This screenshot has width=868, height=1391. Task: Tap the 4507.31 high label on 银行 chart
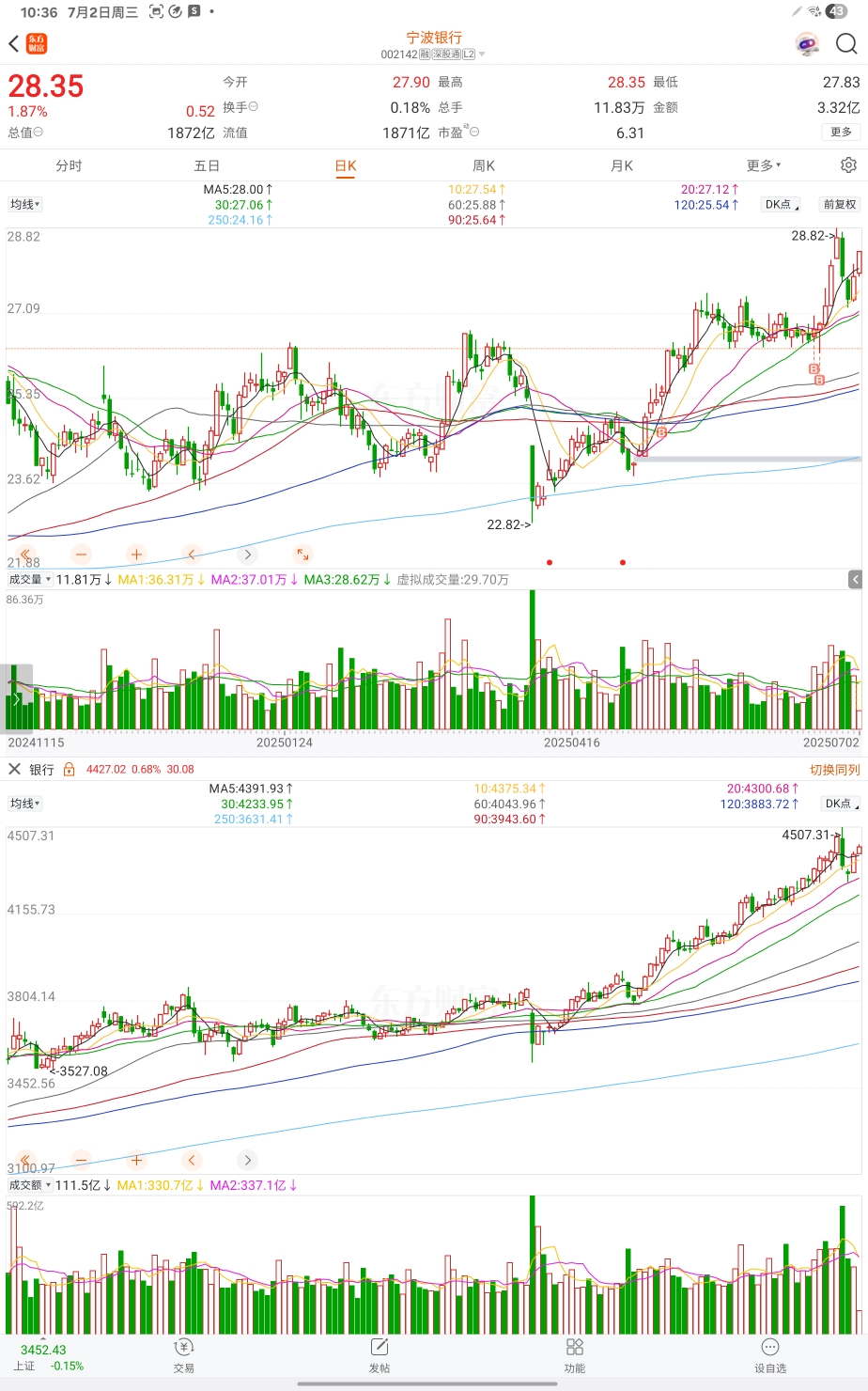pyautogui.click(x=811, y=835)
